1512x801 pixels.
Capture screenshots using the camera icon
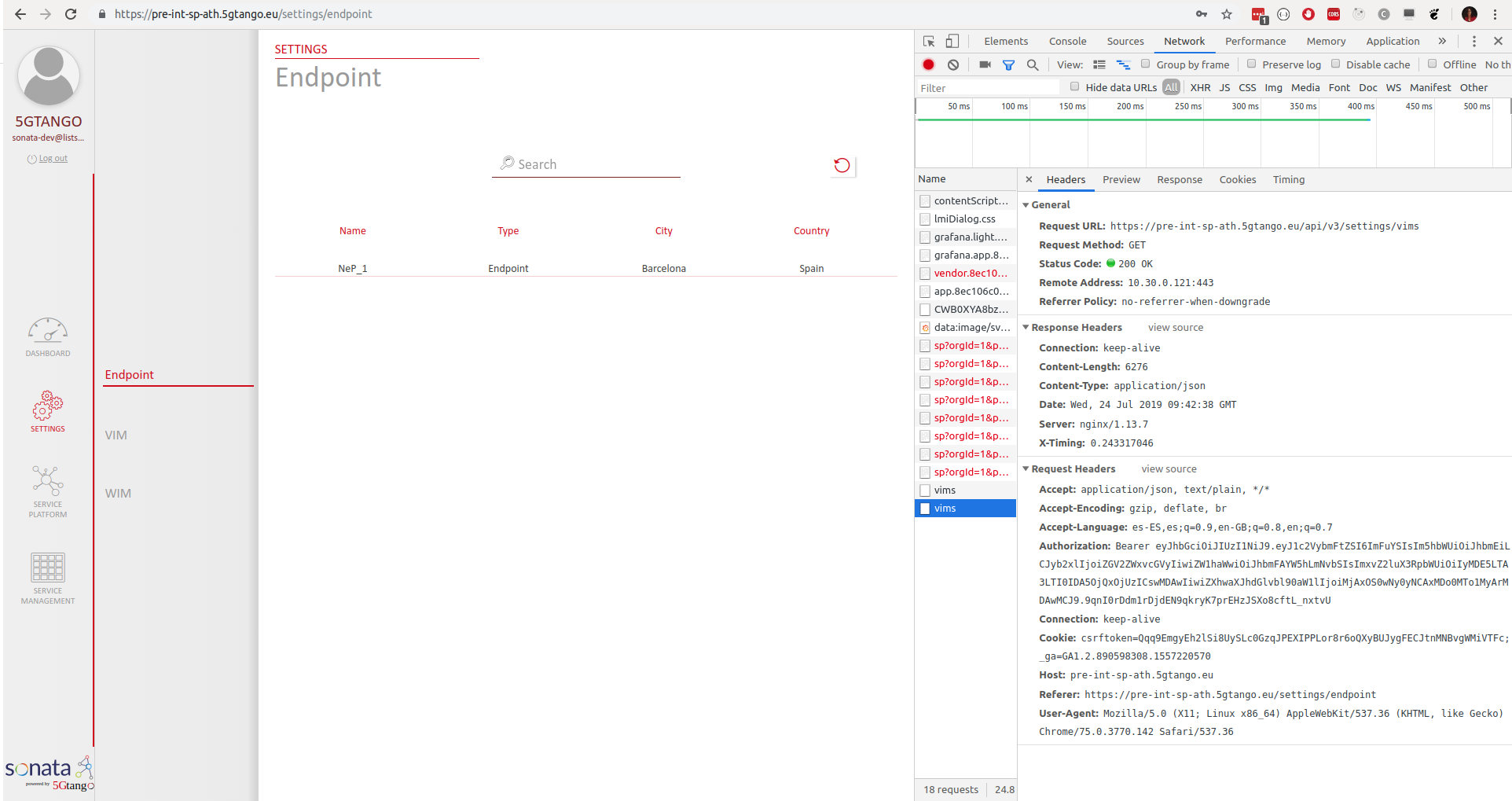(985, 64)
